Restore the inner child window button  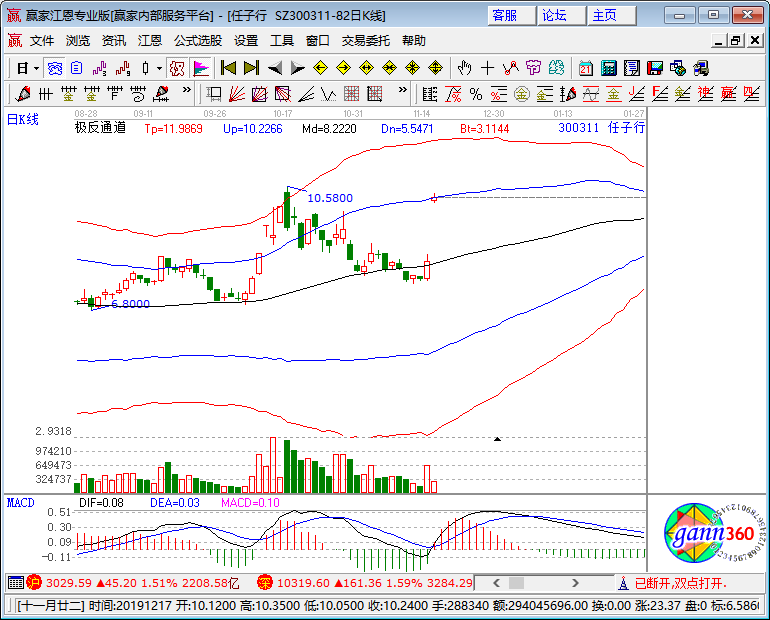(735, 41)
